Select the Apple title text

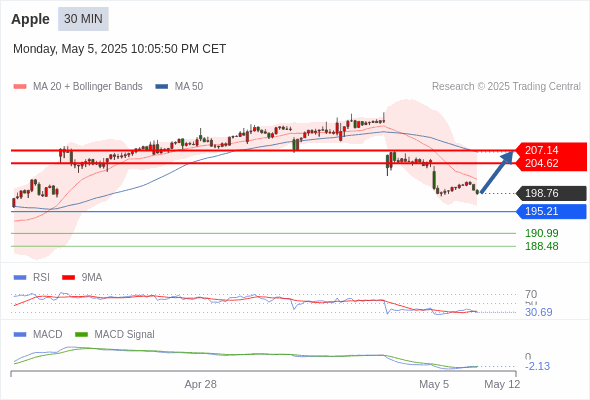[30, 19]
